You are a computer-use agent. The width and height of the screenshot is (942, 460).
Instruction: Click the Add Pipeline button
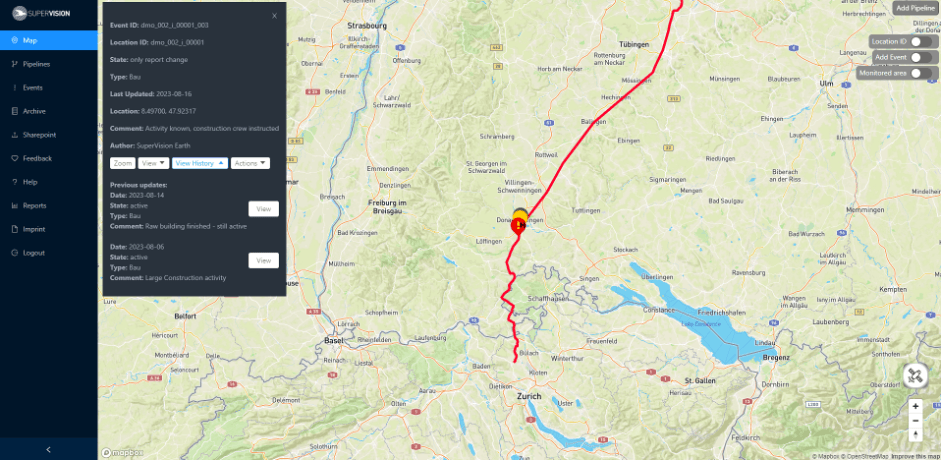(916, 8)
